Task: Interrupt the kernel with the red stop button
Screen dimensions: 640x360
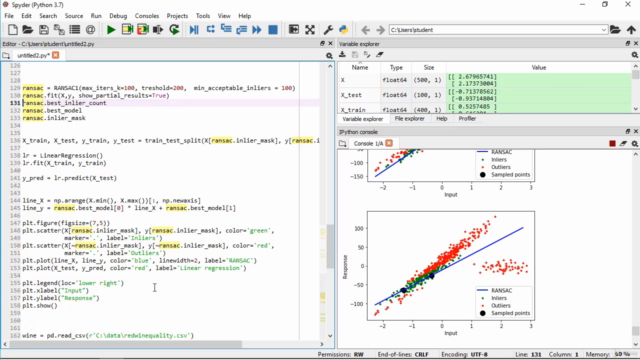Action: click(x=612, y=143)
